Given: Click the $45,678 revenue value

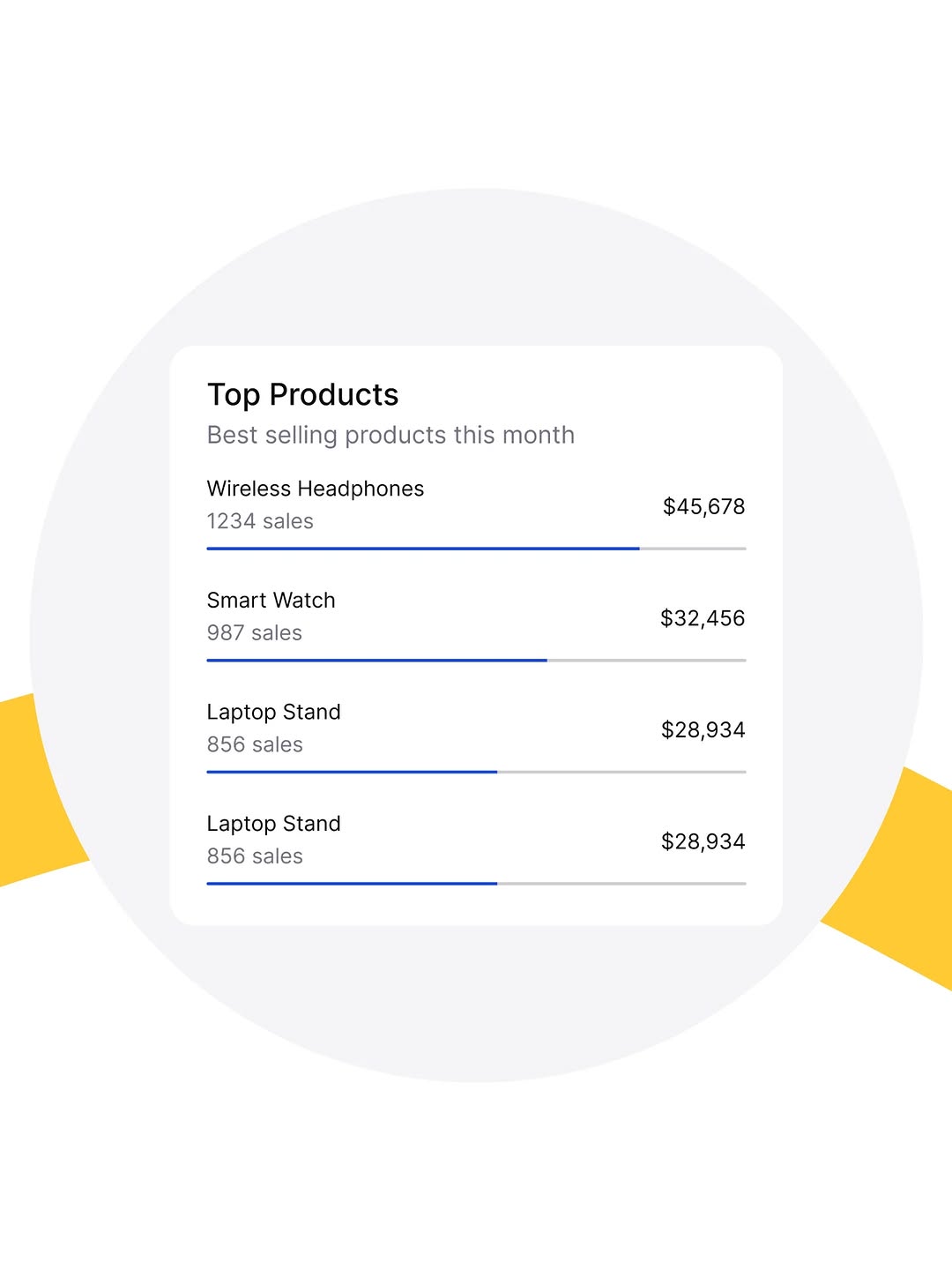Looking at the screenshot, I should tap(703, 506).
